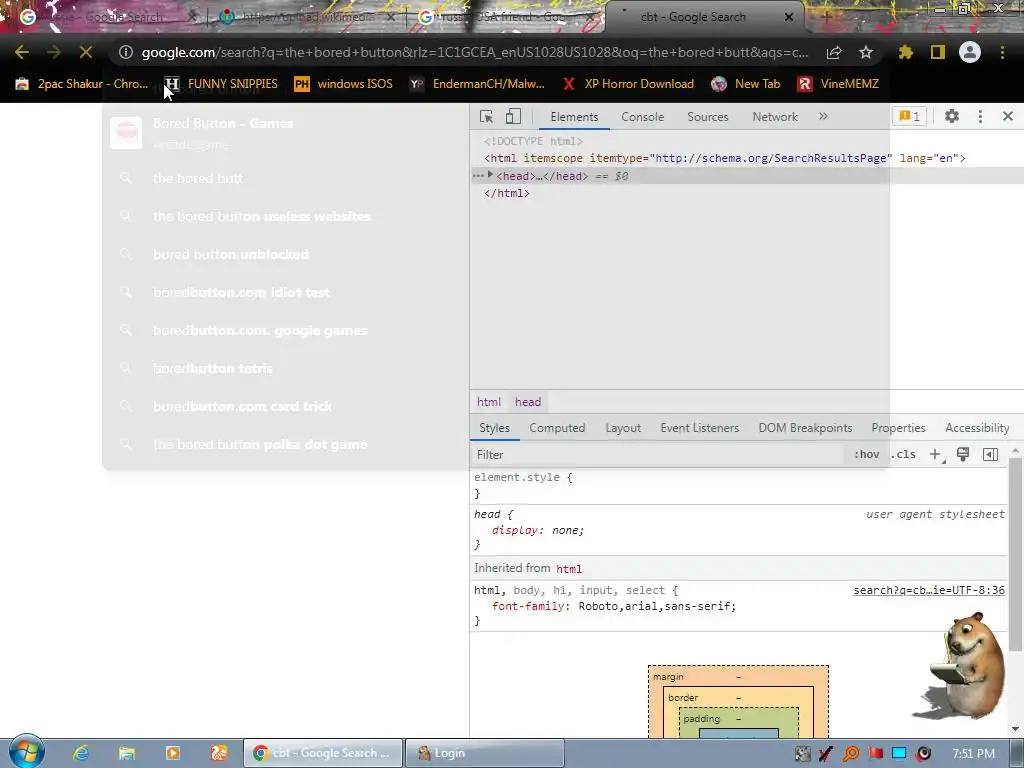The height and width of the screenshot is (768, 1024).
Task: Open the New Tab bookmark
Action: (746, 84)
